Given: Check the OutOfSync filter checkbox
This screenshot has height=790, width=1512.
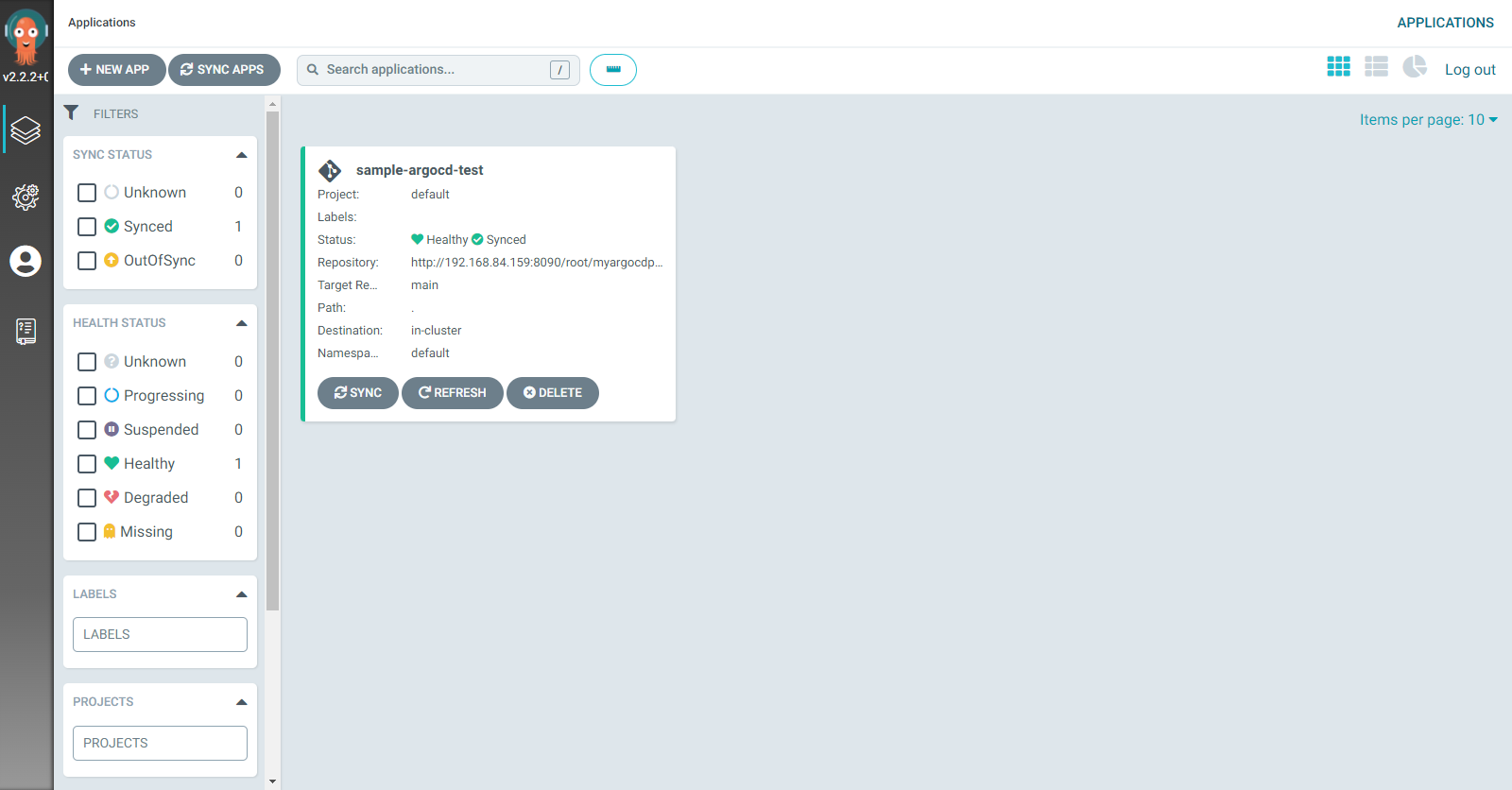Looking at the screenshot, I should pos(87,261).
